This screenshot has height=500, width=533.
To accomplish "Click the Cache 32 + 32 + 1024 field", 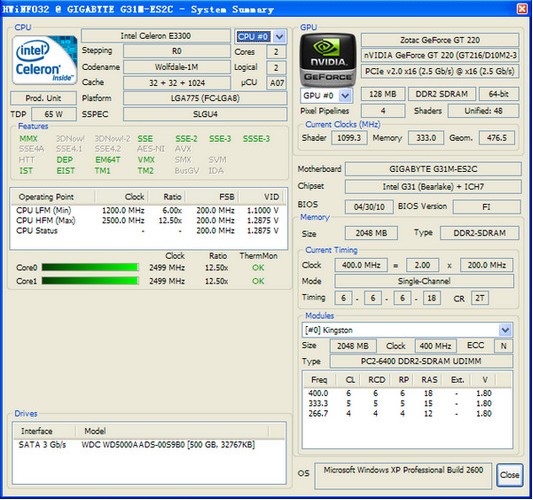I will [176, 83].
